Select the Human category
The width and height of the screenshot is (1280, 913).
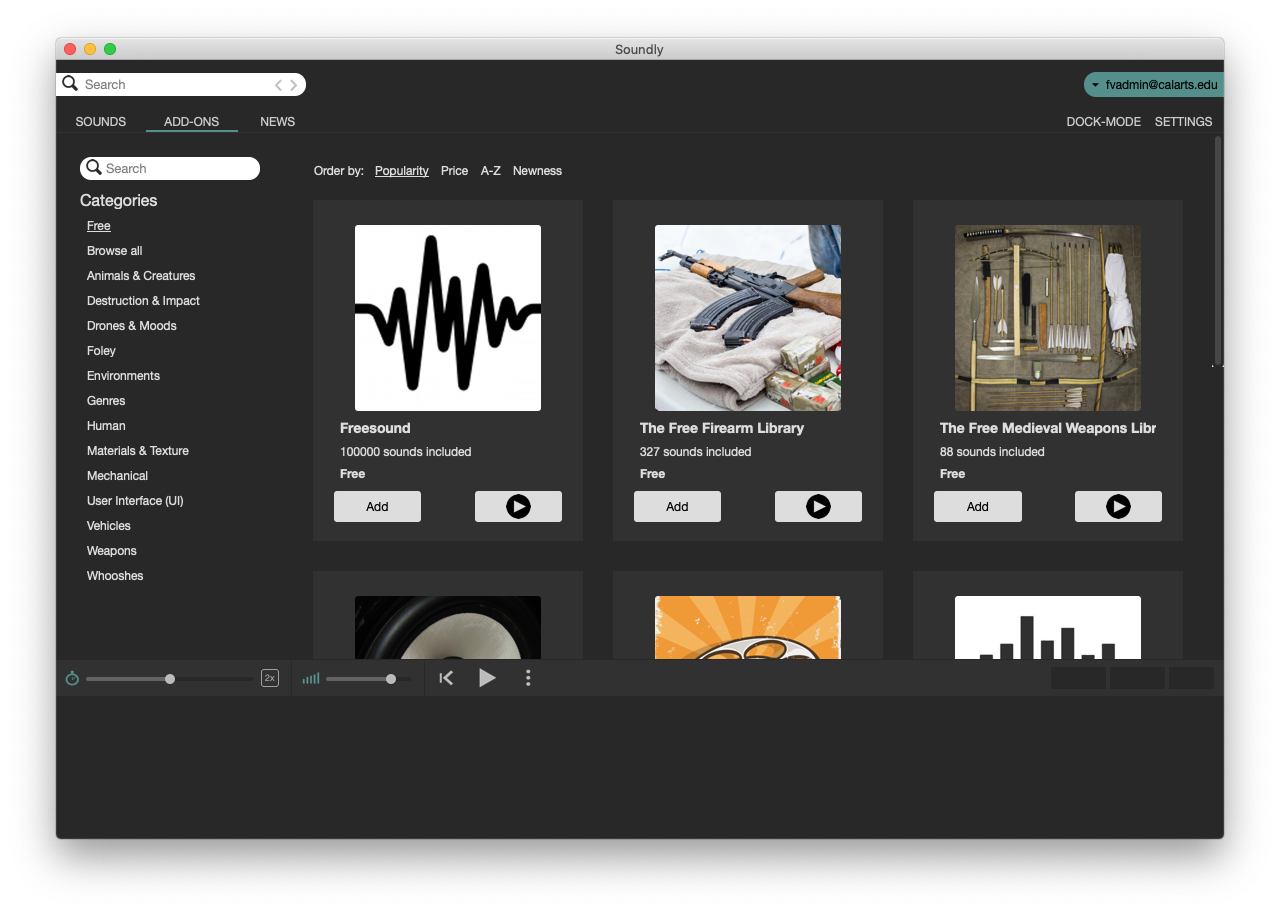coord(106,426)
